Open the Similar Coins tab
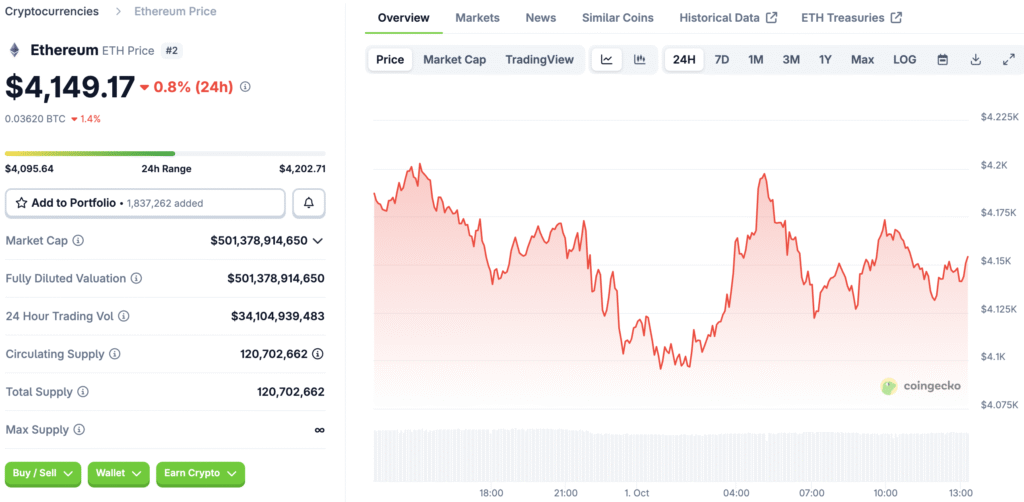Image resolution: width=1024 pixels, height=502 pixels. pyautogui.click(x=618, y=18)
